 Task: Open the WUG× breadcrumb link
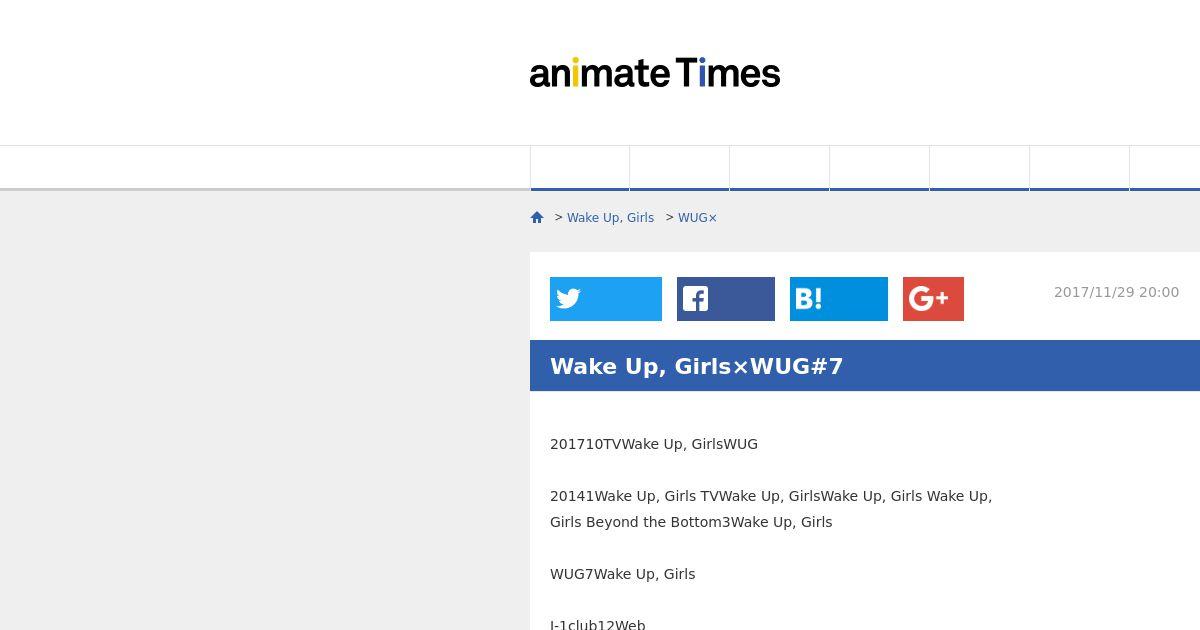pos(698,218)
